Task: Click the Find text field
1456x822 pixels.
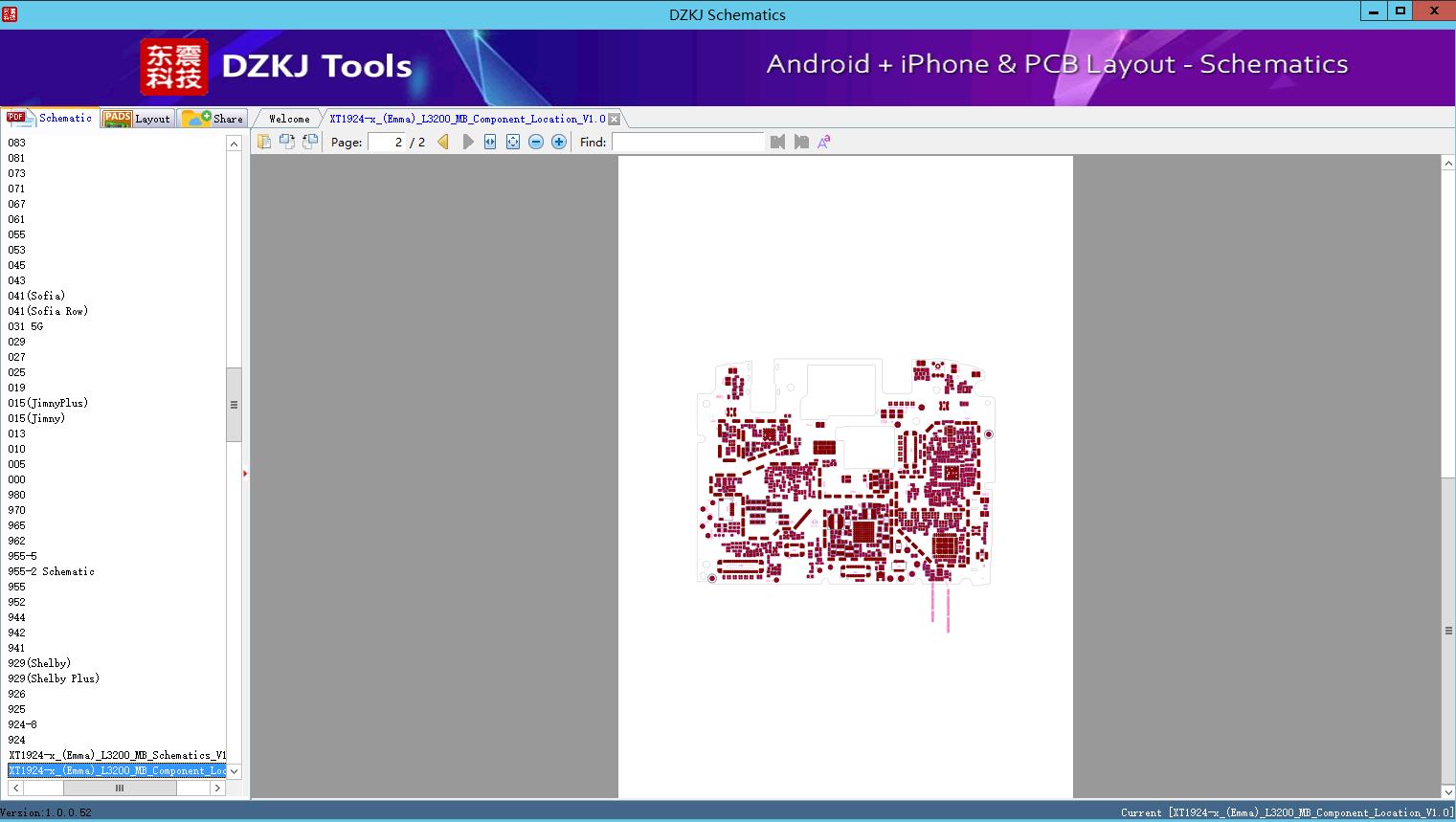Action: [687, 142]
